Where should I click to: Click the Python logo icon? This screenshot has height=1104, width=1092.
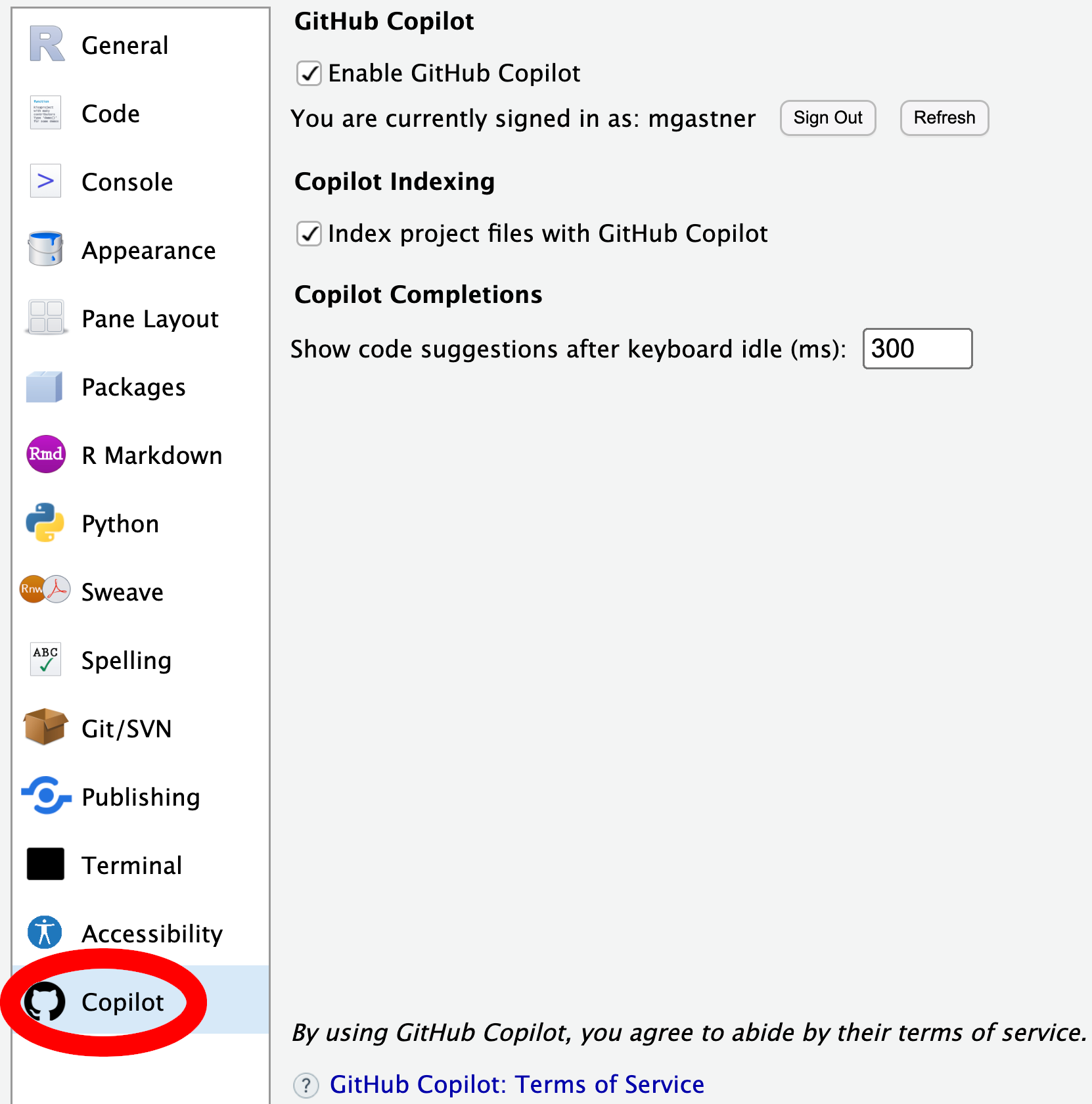pyautogui.click(x=45, y=523)
